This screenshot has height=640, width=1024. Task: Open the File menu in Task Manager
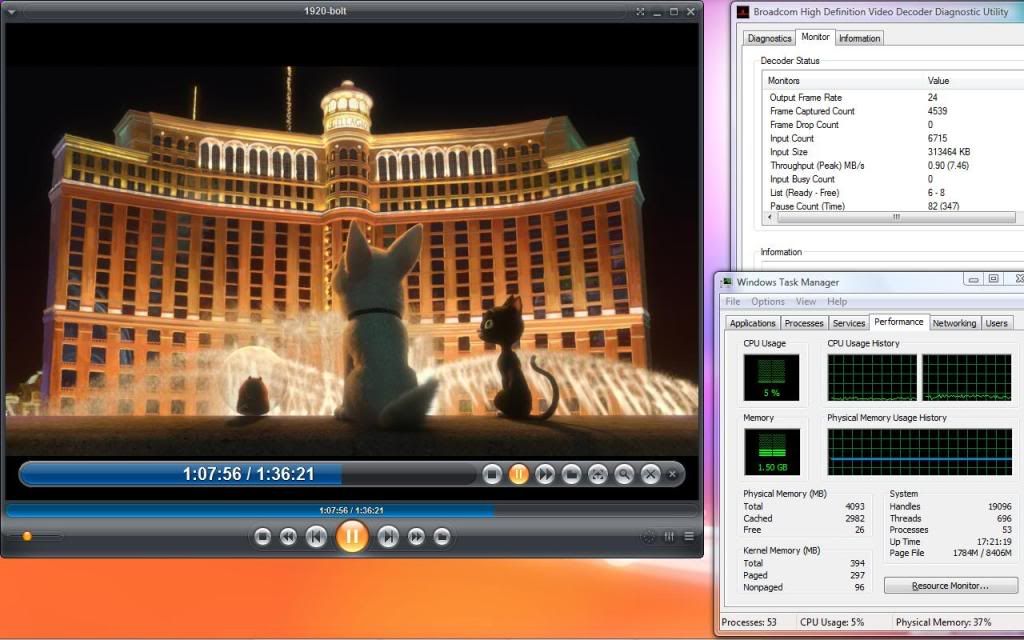tap(733, 301)
